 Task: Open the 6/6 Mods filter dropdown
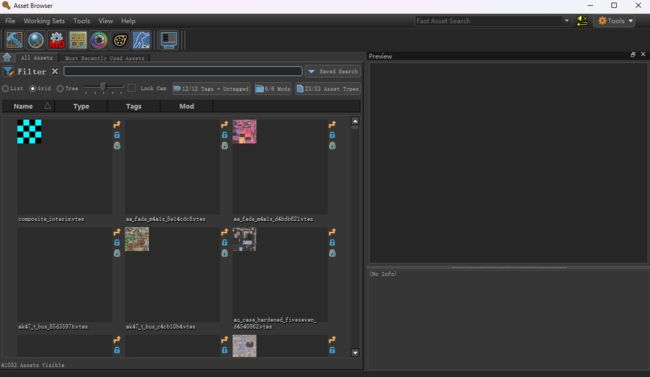[273, 89]
